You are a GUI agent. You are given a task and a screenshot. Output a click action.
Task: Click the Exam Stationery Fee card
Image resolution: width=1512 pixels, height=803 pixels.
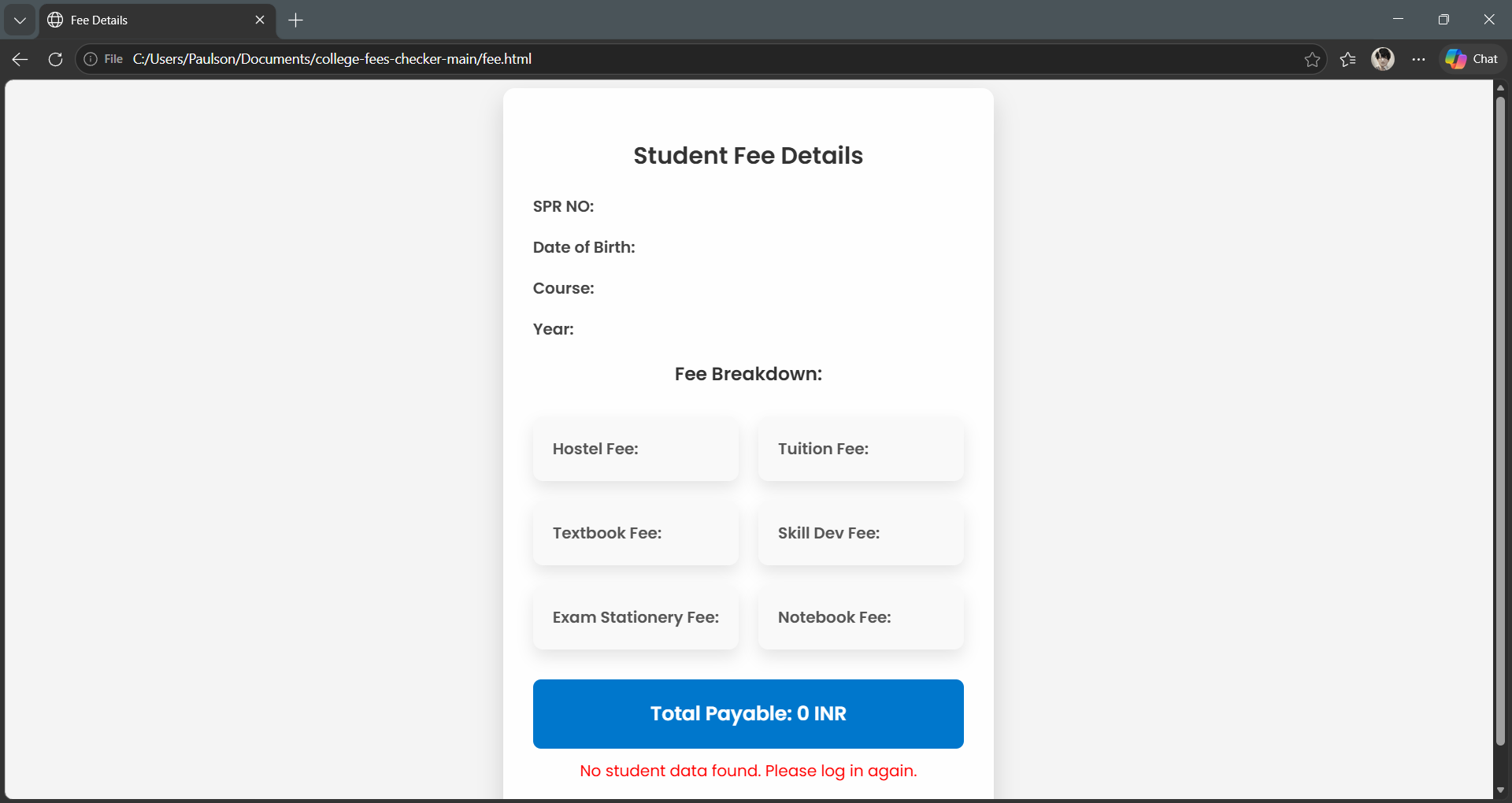click(x=636, y=617)
